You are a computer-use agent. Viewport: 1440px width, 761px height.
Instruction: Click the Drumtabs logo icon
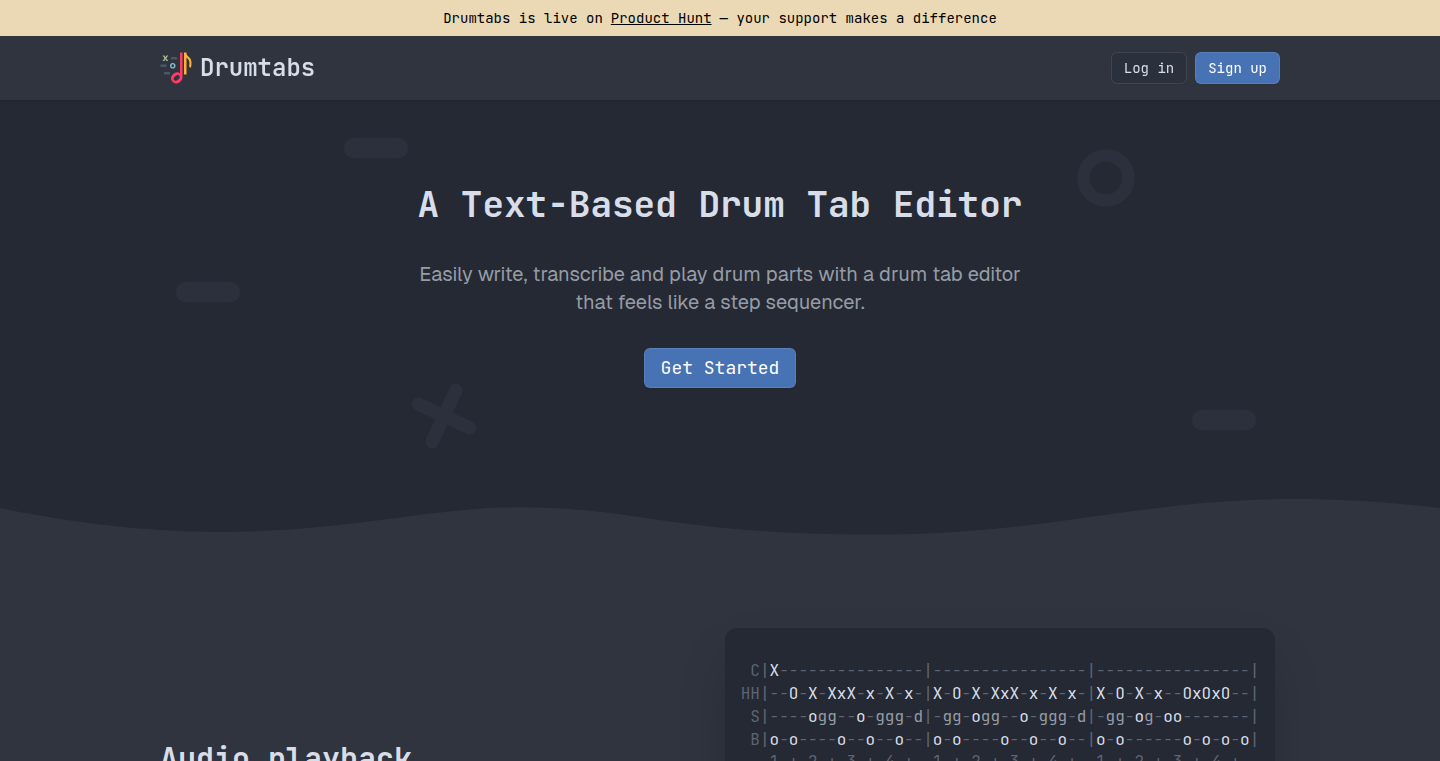tap(176, 67)
